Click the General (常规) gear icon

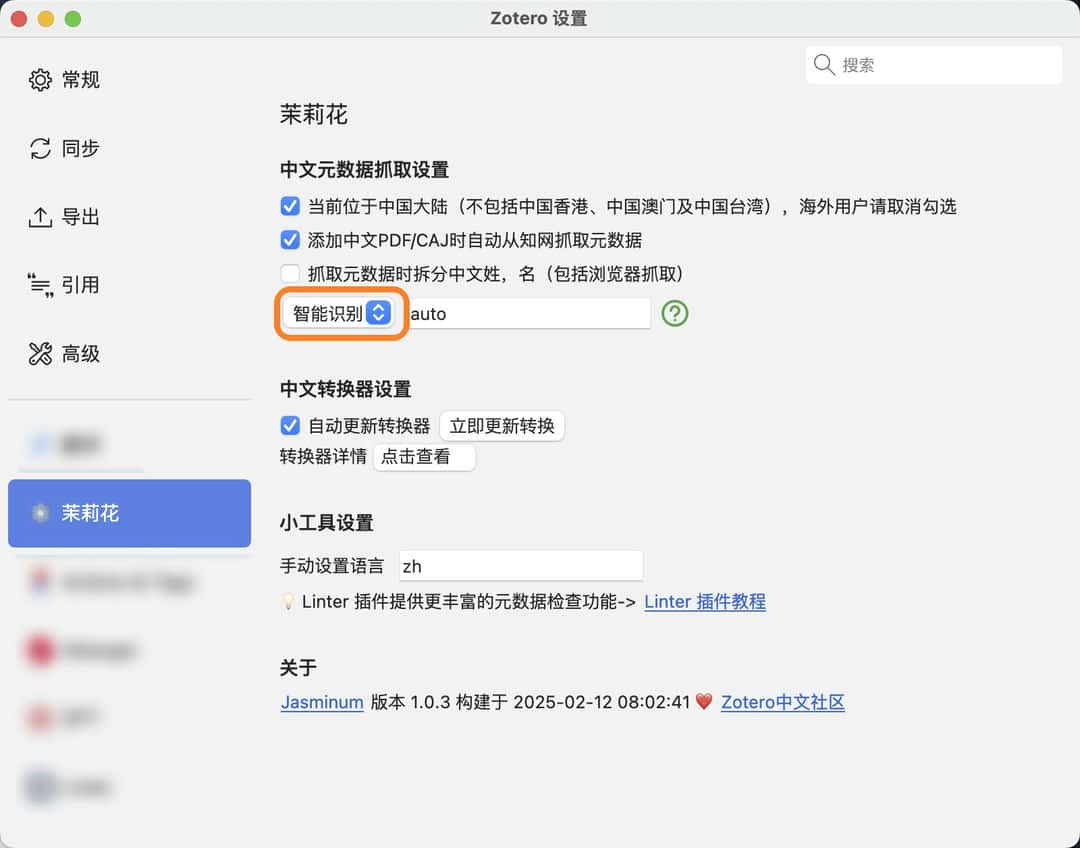40,80
